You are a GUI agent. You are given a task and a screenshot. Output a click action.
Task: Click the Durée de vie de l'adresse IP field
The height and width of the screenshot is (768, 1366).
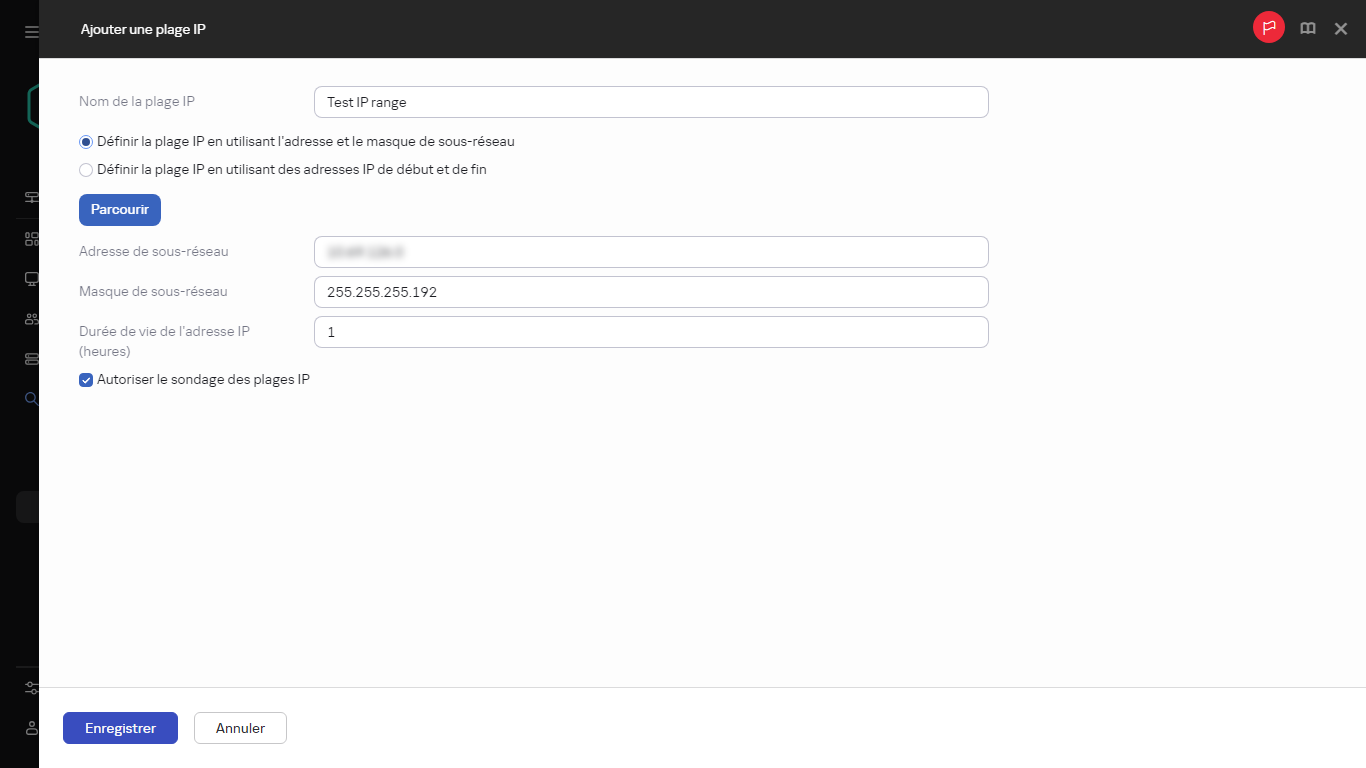(651, 332)
